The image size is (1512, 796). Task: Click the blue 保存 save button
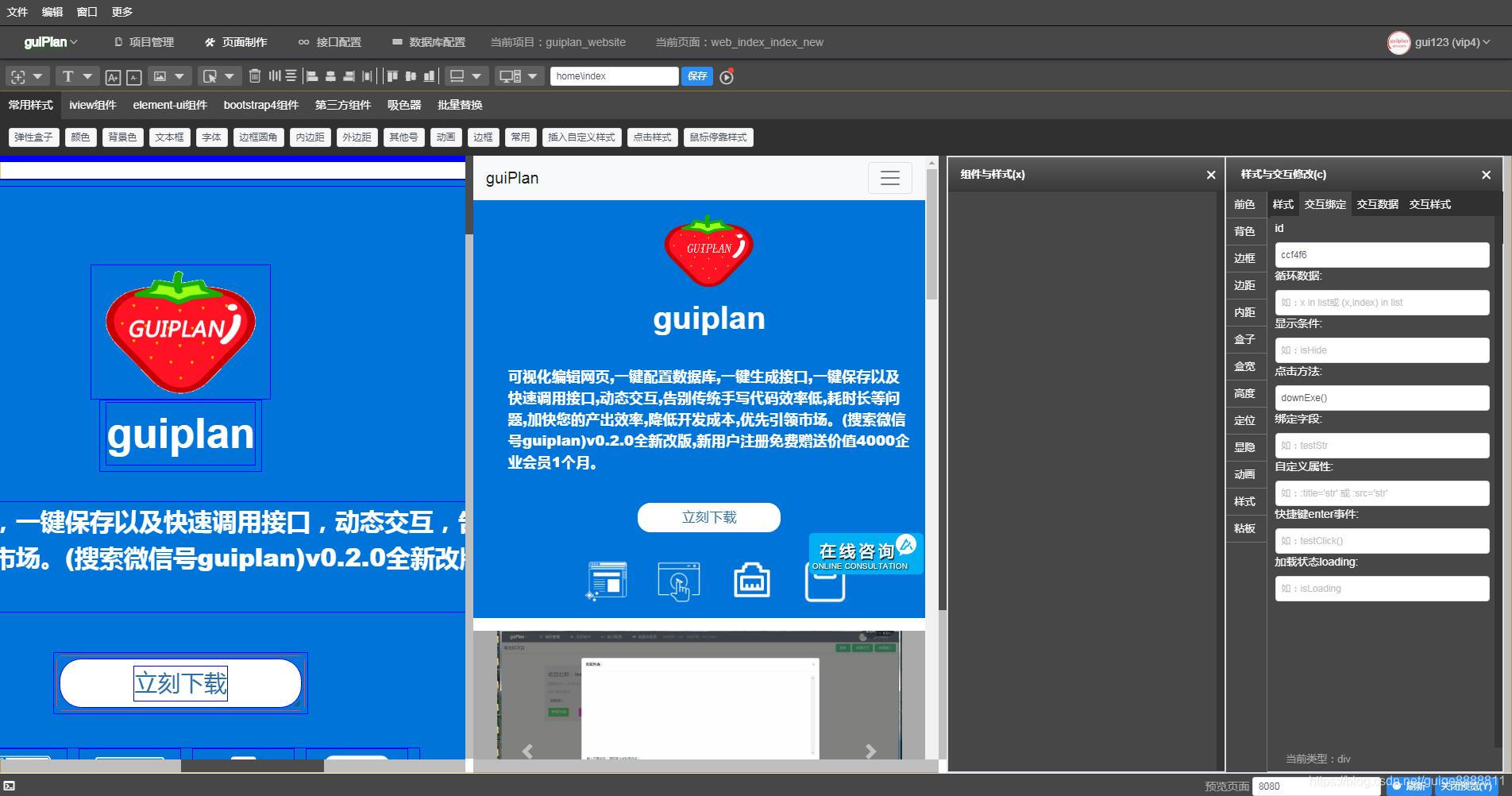[697, 76]
